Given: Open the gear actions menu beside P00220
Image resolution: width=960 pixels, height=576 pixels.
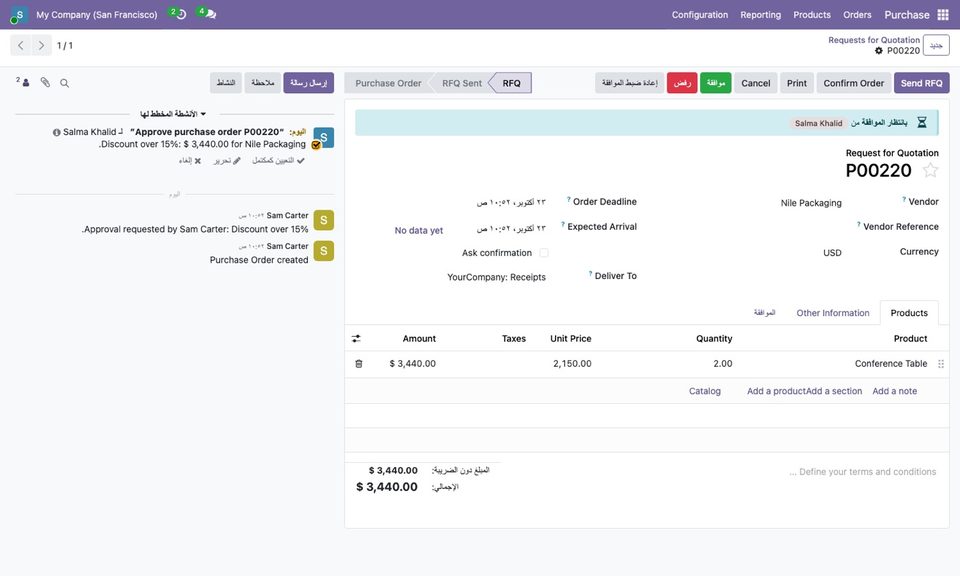Looking at the screenshot, I should pyautogui.click(x=879, y=51).
